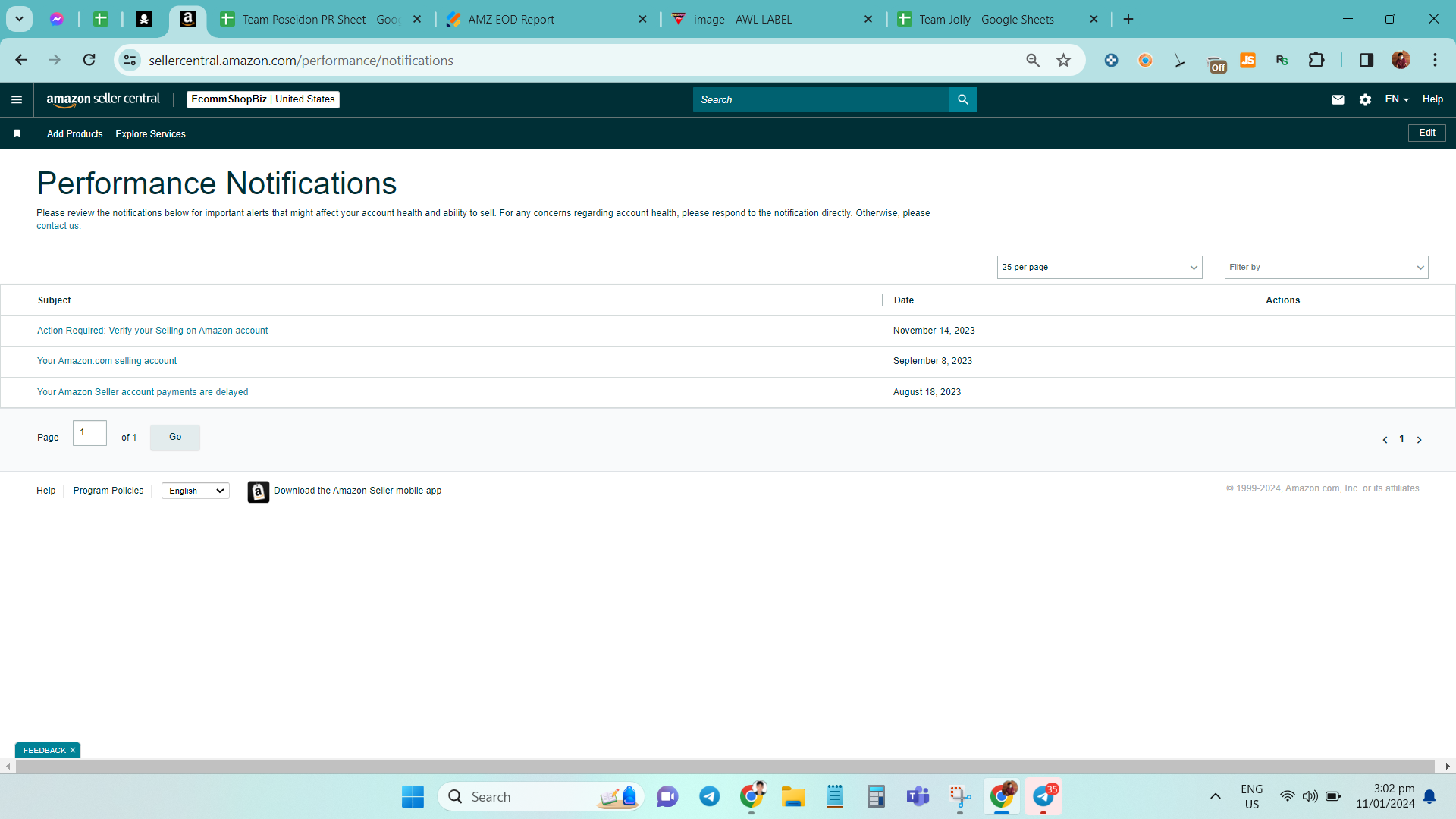Viewport: 1456px width, 819px height.
Task: Open the Explore Services menu item
Action: [x=150, y=134]
